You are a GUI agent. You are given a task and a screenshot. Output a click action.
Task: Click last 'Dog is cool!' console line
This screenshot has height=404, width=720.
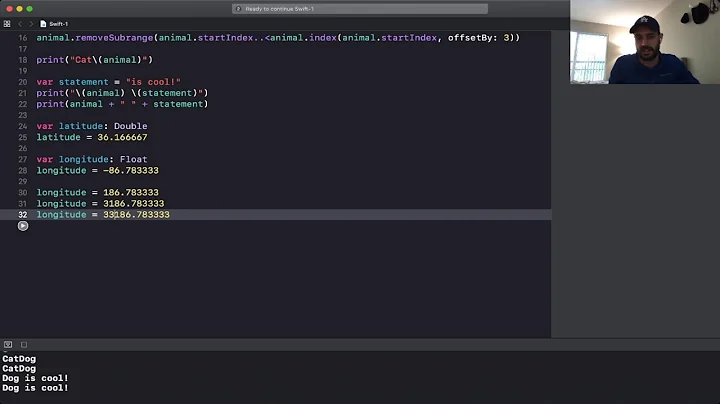(x=35, y=388)
